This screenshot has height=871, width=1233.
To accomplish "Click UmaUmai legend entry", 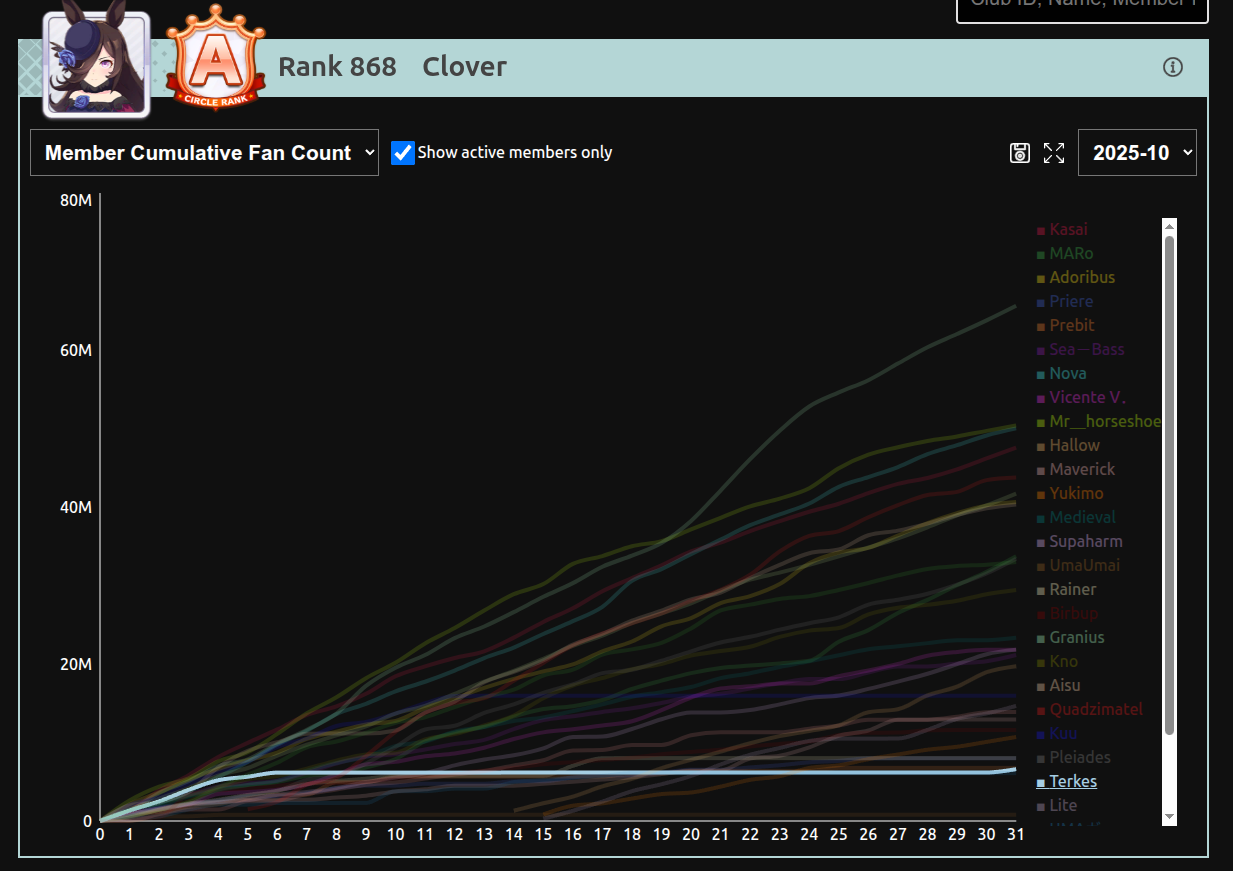I will tap(1078, 565).
